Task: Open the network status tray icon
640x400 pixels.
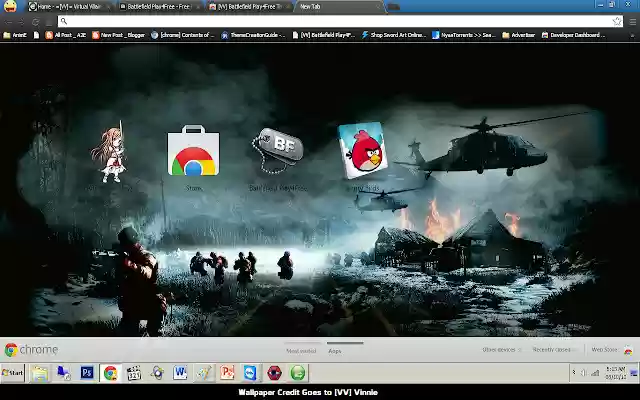Action: coord(595,373)
